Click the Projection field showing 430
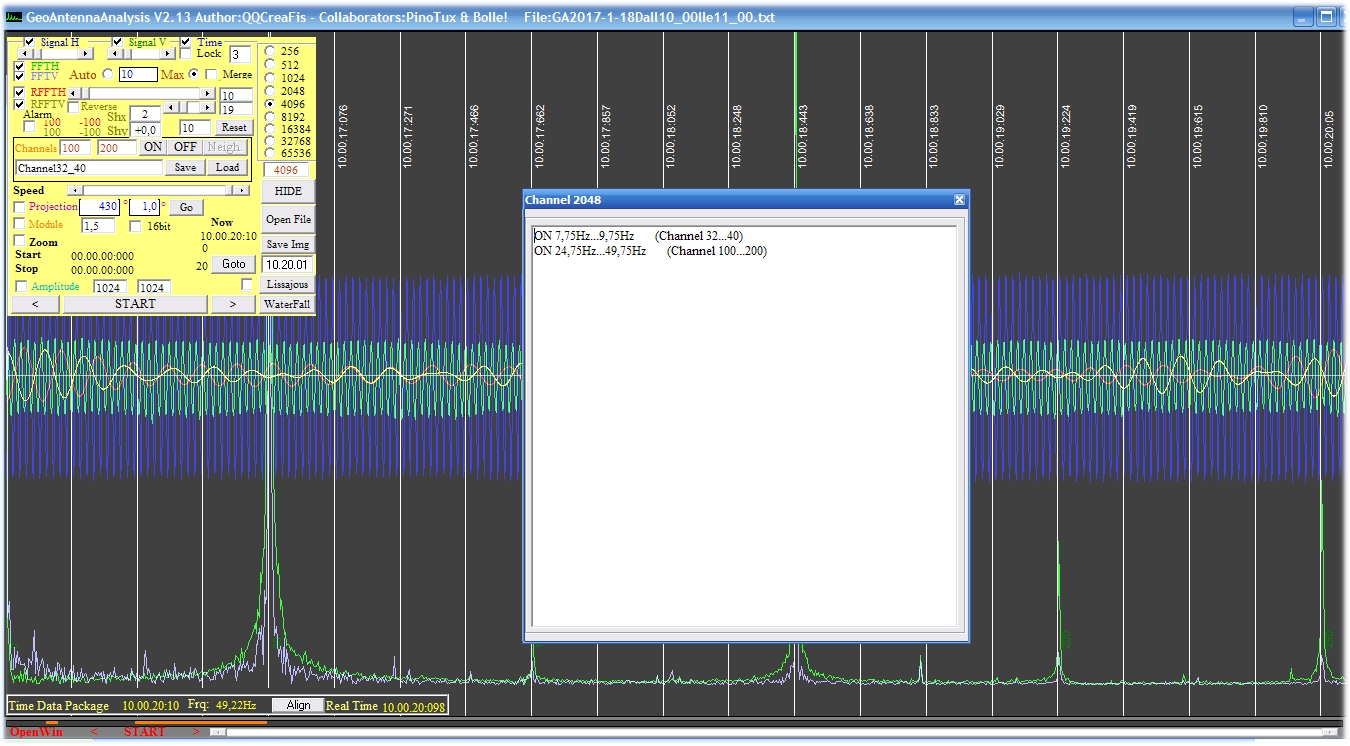 [x=99, y=207]
